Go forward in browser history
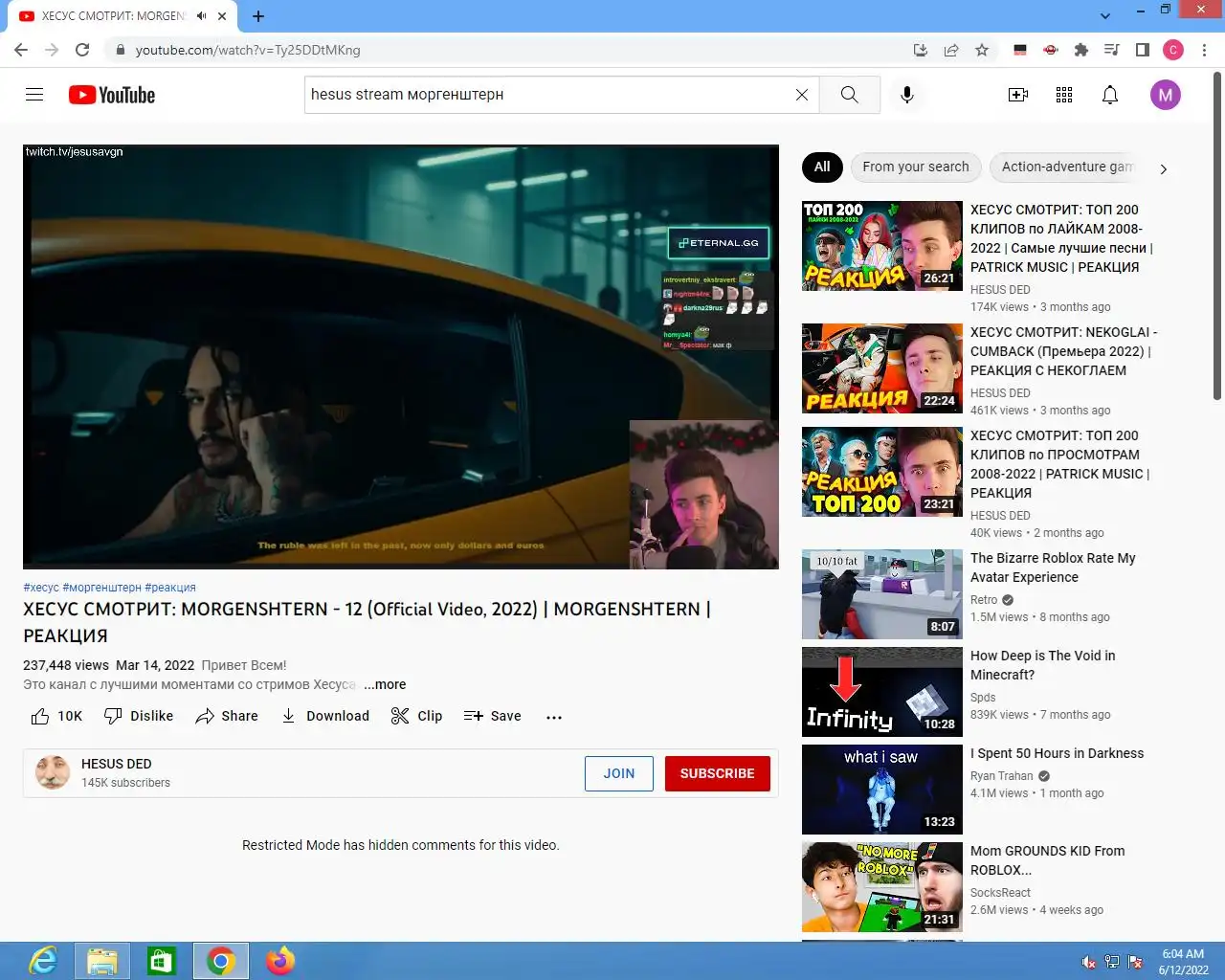 pos(52,50)
